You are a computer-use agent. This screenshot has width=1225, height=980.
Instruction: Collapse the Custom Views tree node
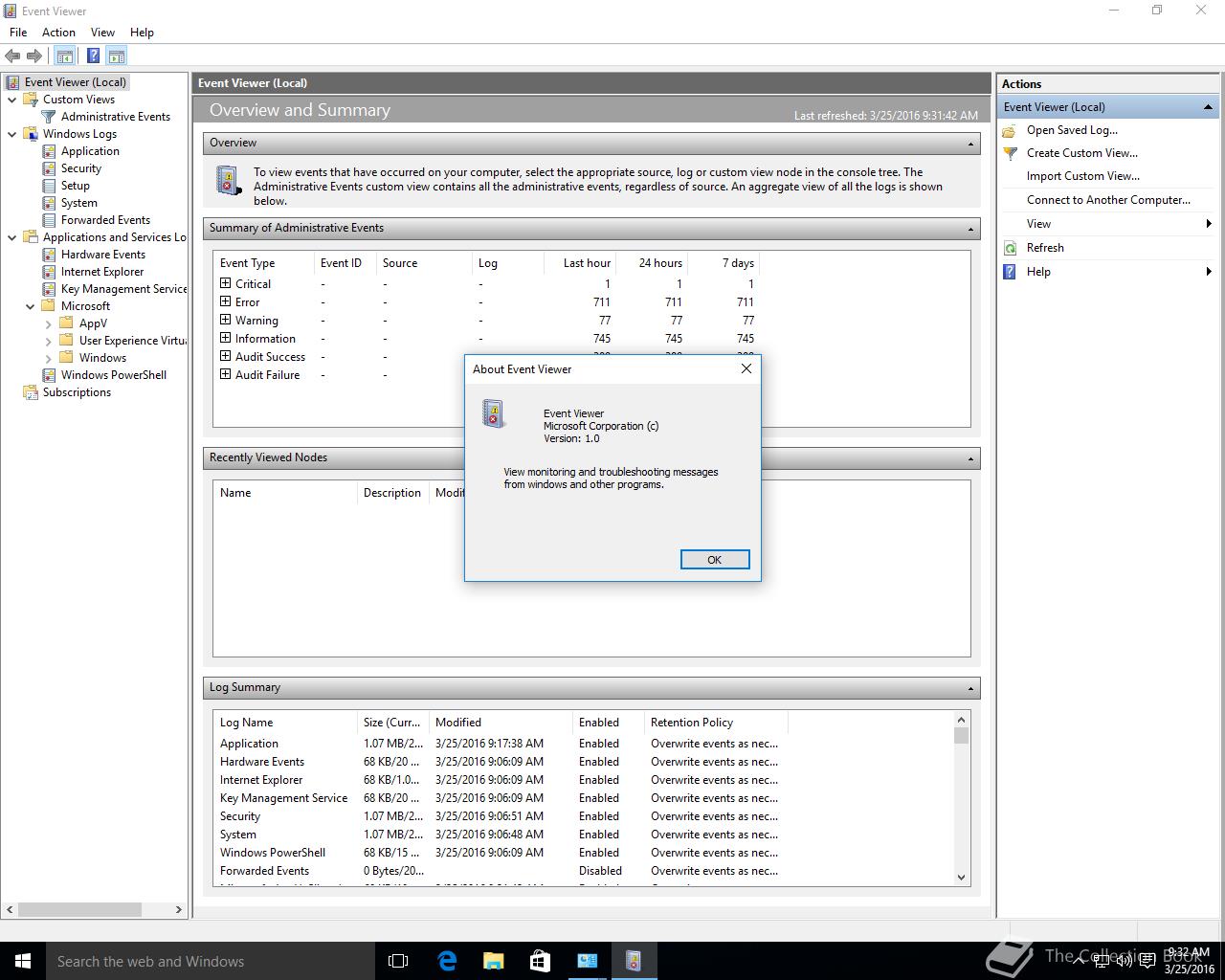[x=11, y=100]
